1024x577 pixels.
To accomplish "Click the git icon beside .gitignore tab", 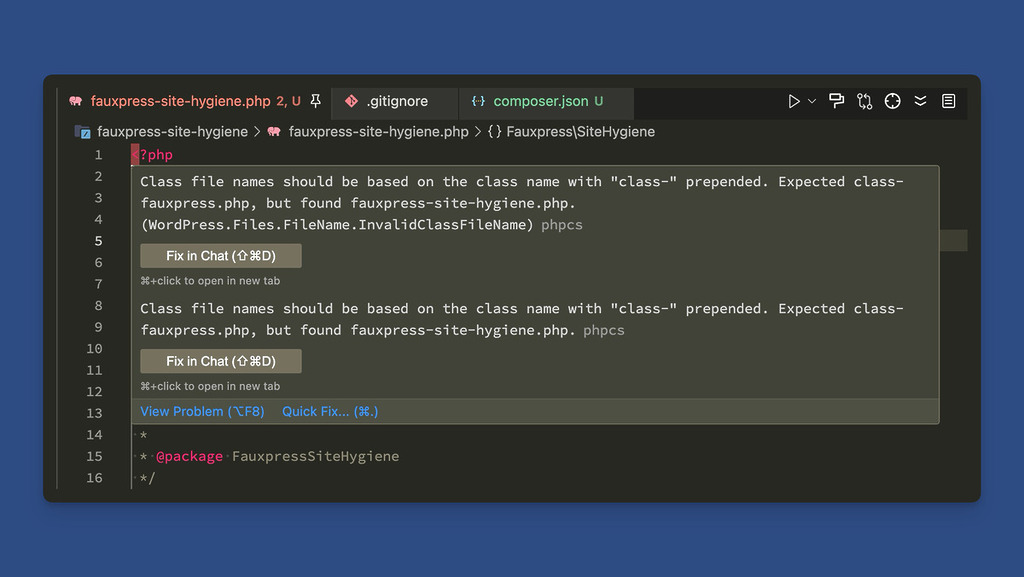I will (x=351, y=101).
